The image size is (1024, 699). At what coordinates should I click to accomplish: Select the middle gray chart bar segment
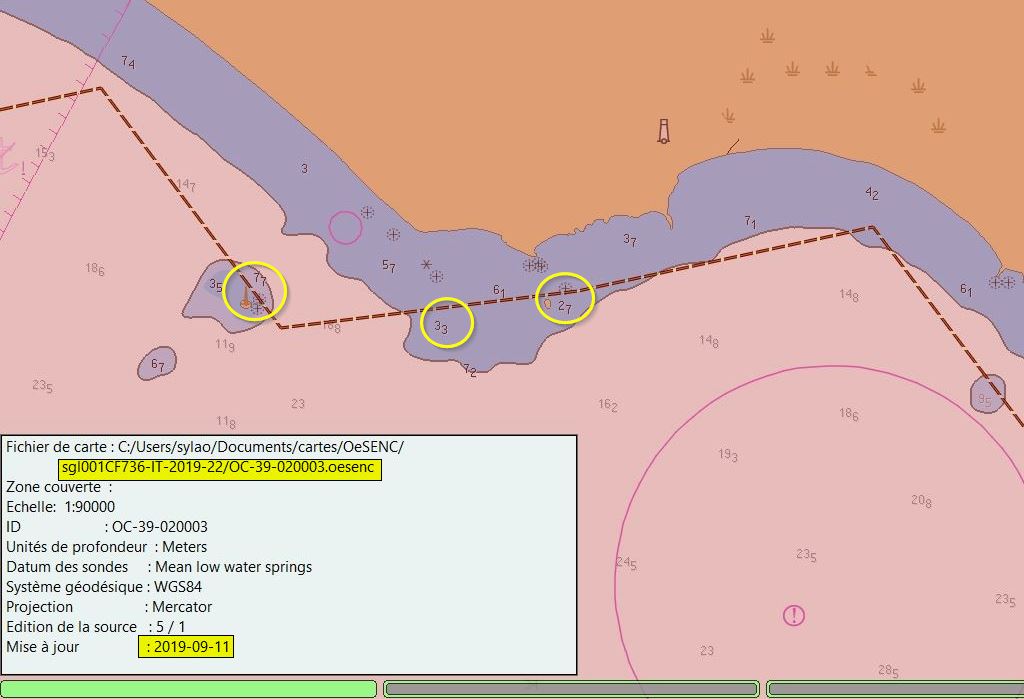(571, 689)
